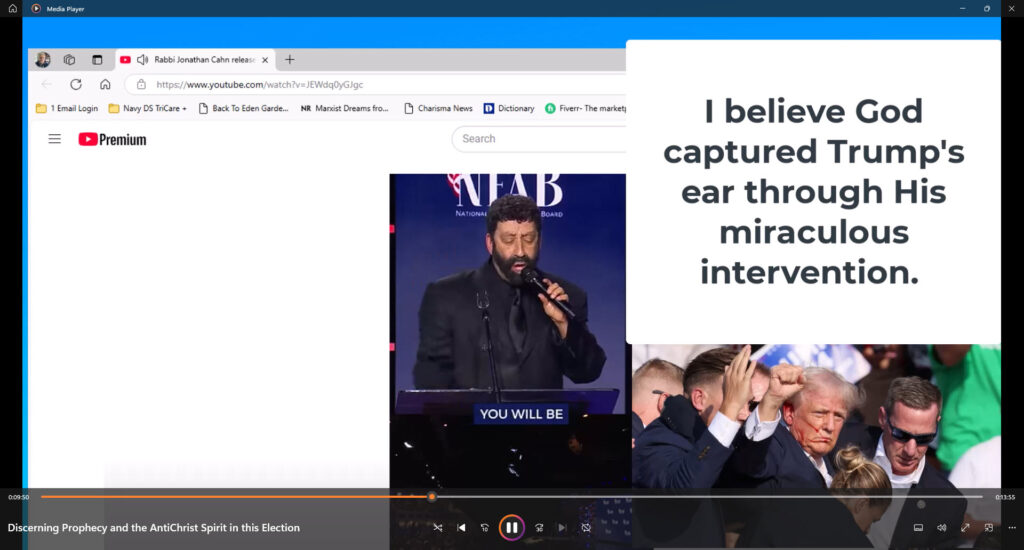Open the browser workspaces icon
Screen dimensions: 1024x550
(69, 59)
